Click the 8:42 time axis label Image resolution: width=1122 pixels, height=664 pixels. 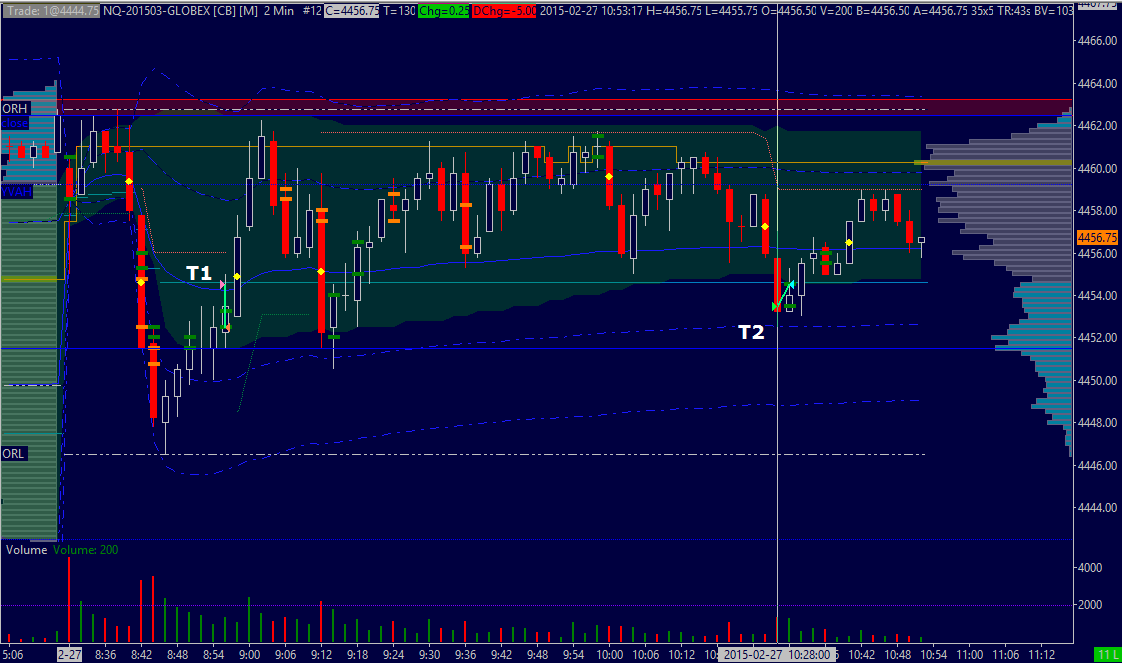[142, 654]
